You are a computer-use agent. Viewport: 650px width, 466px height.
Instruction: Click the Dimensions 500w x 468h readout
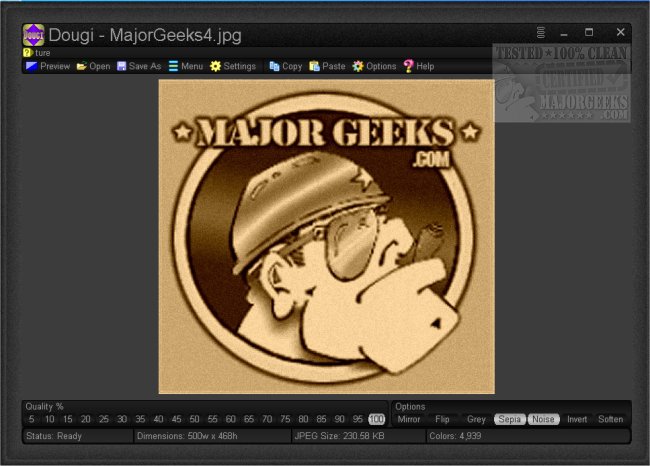pos(213,436)
